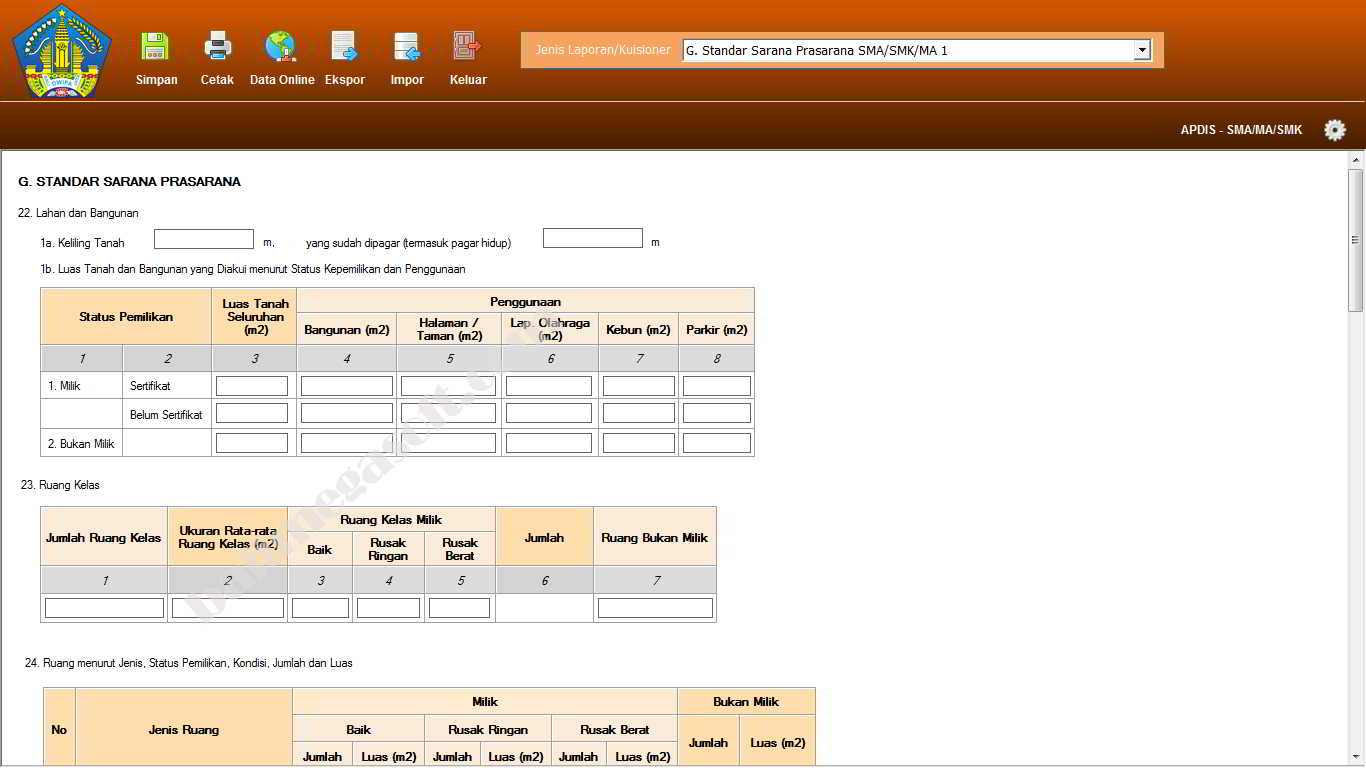1366x768 pixels.
Task: Open settings gear icon next to APDIS
Action: point(1334,130)
